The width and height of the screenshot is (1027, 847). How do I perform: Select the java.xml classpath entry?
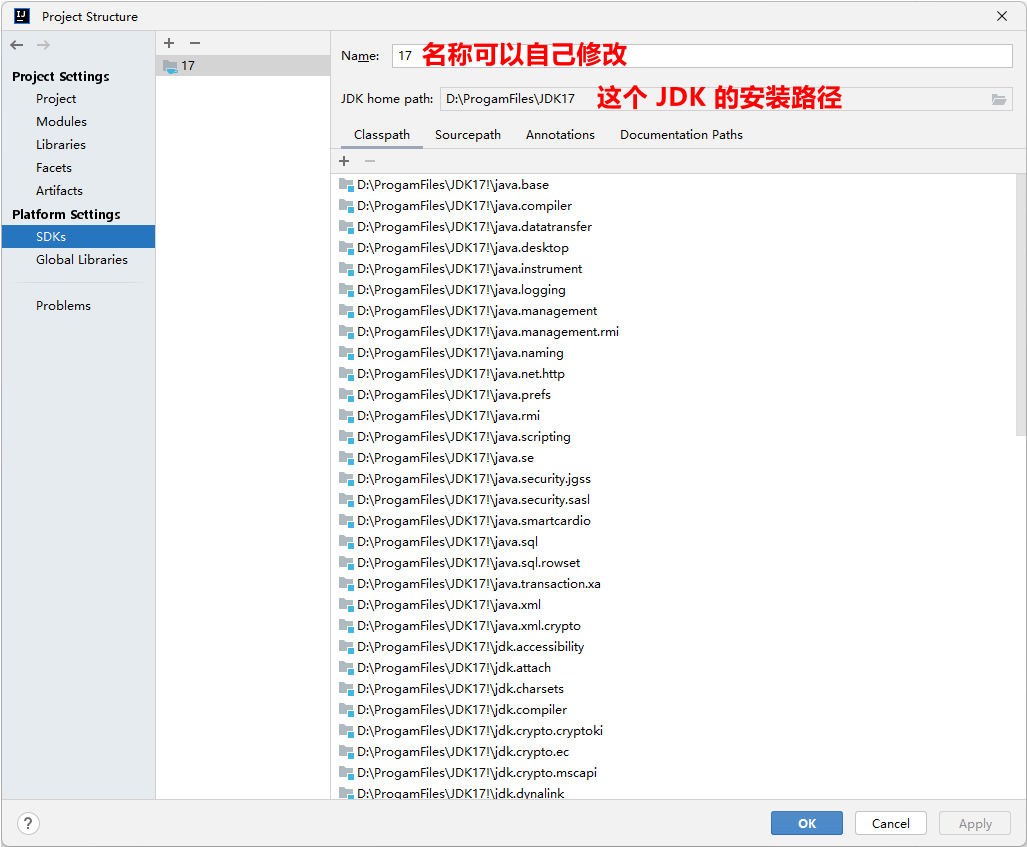click(440, 605)
